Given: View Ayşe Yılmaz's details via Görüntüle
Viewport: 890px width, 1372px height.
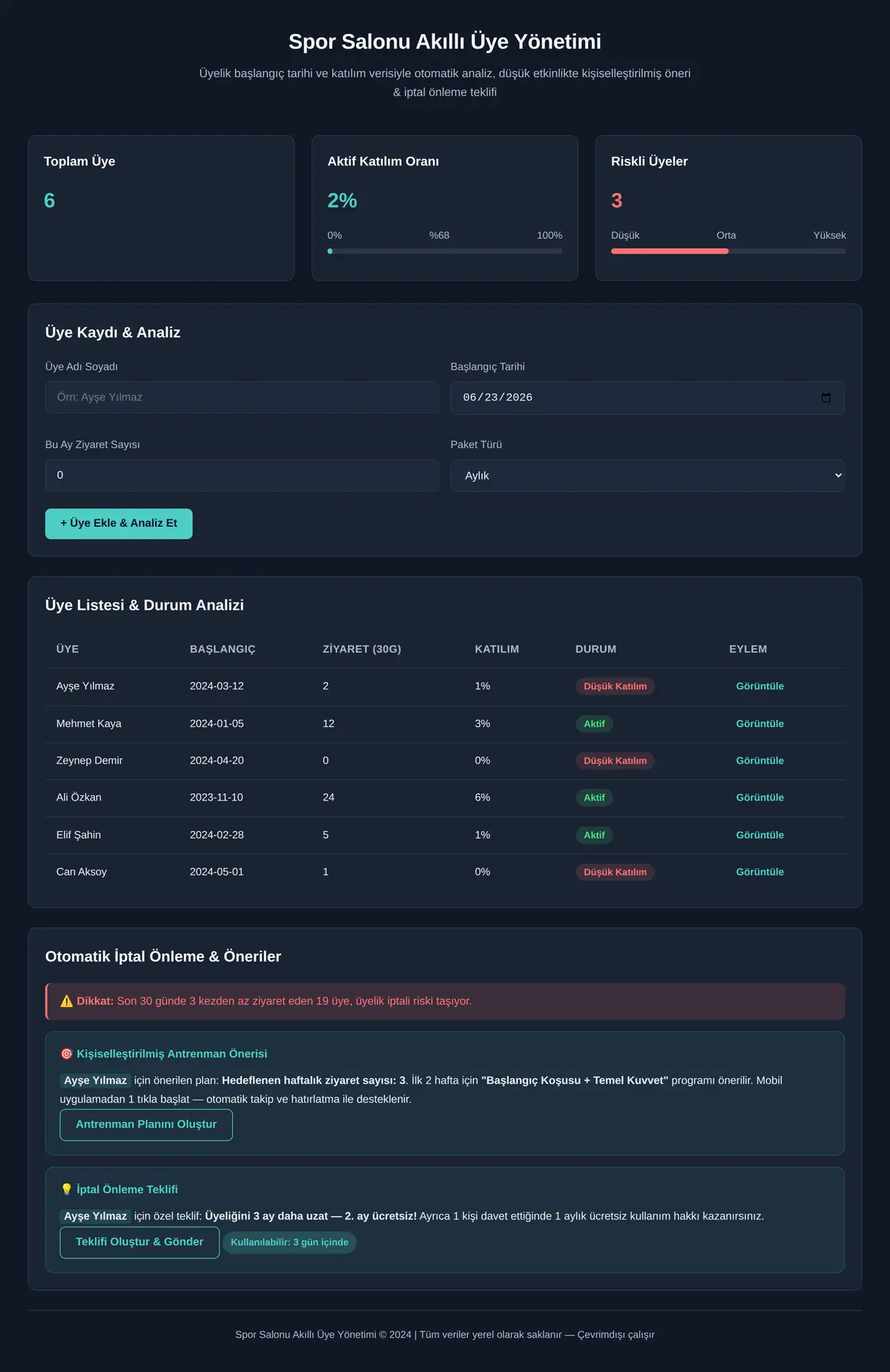Looking at the screenshot, I should click(x=759, y=686).
